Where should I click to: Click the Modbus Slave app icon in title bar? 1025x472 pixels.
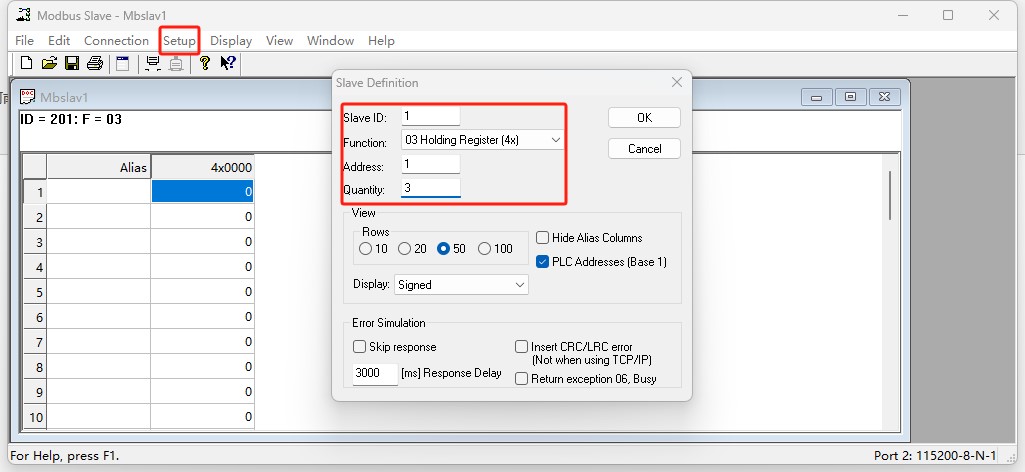24,15
